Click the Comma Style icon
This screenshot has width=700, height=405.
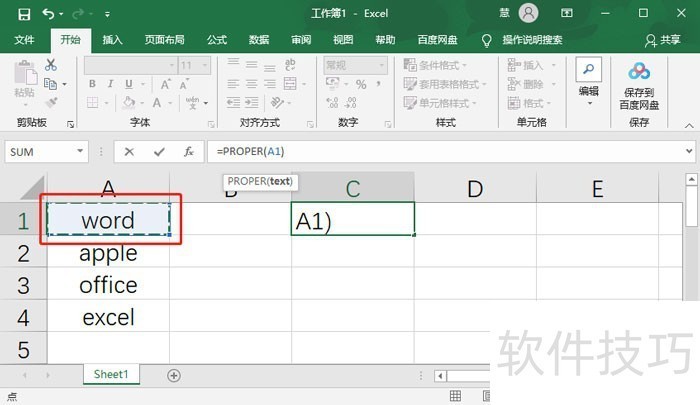click(379, 84)
